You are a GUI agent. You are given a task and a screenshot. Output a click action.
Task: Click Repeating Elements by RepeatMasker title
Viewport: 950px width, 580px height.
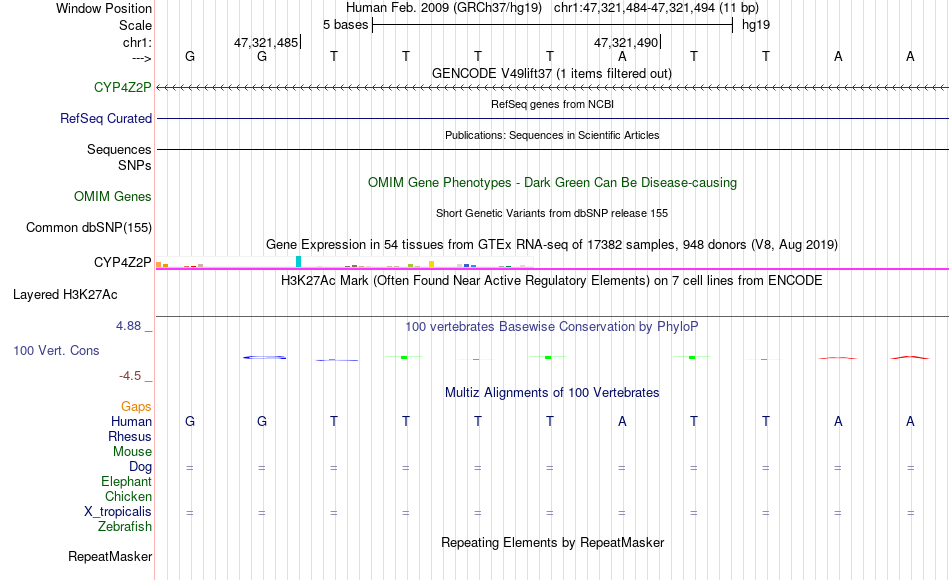(552, 542)
